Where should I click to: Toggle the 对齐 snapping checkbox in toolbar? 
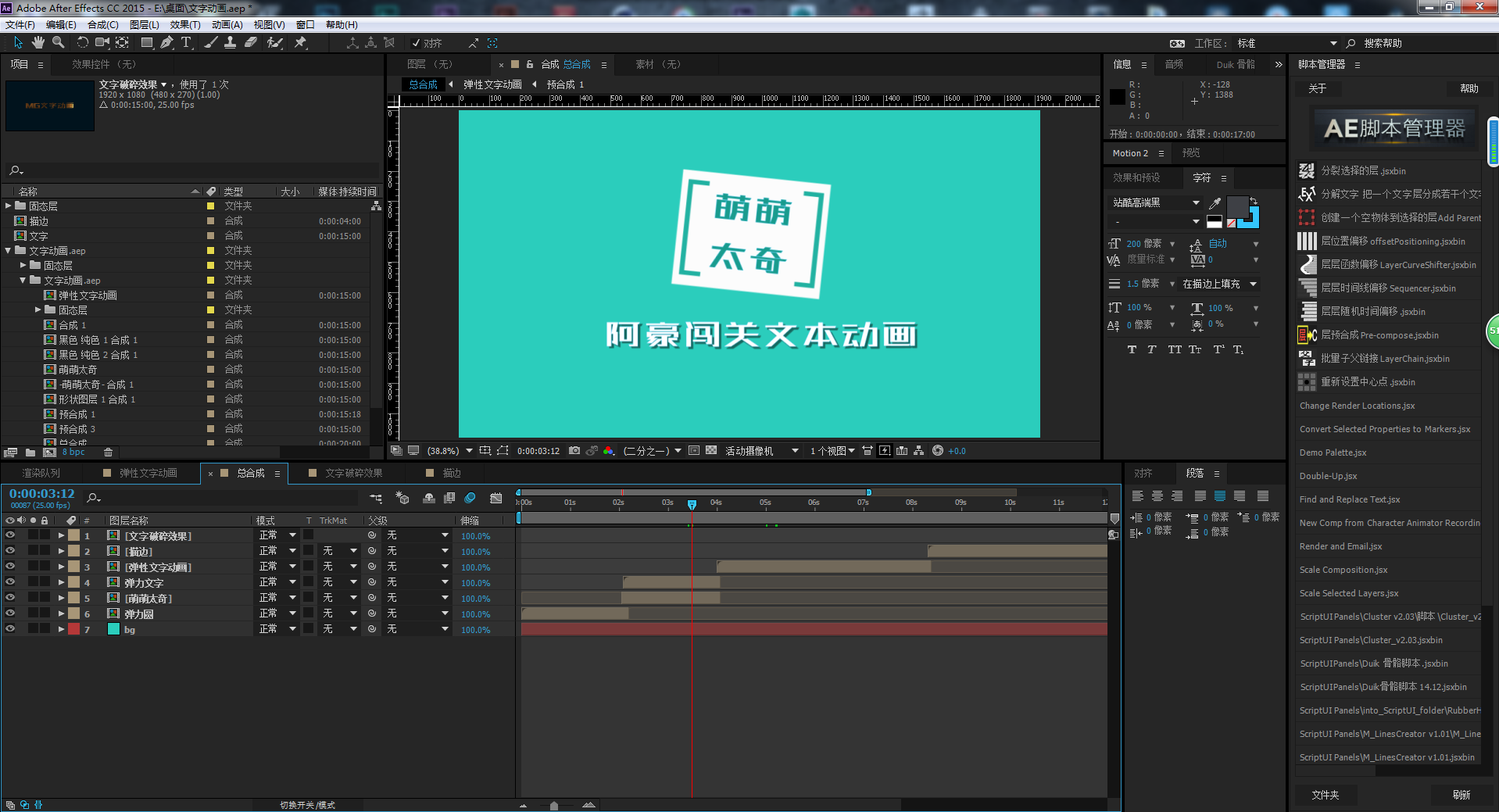tap(417, 44)
